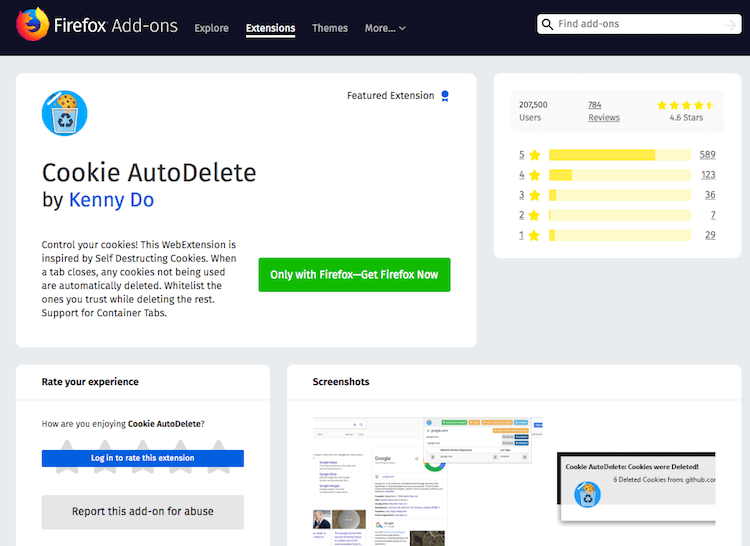750x546 pixels.
Task: Click the 4.6 Stars rating display
Action: 686,111
